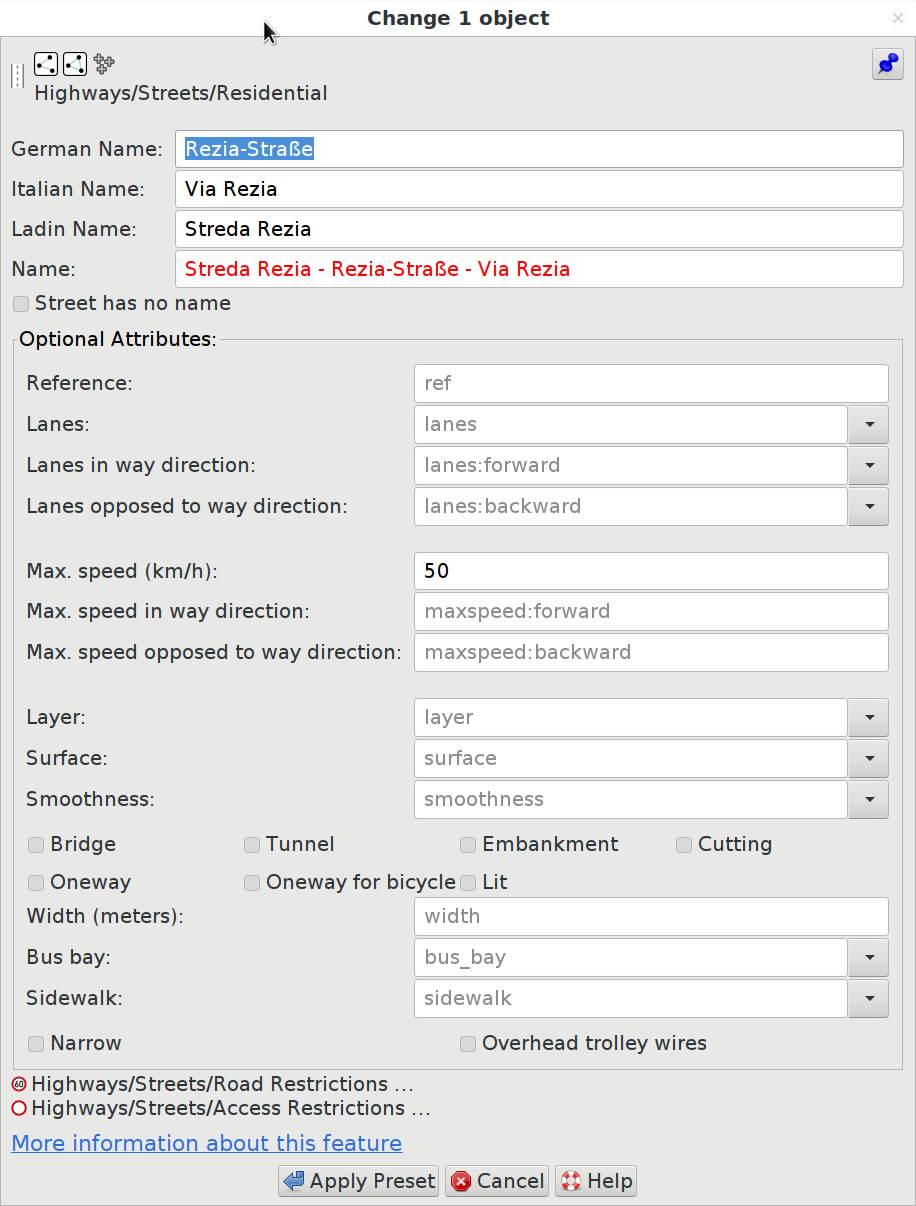
Task: Open the Lanes in way direction dropdown
Action: (869, 465)
